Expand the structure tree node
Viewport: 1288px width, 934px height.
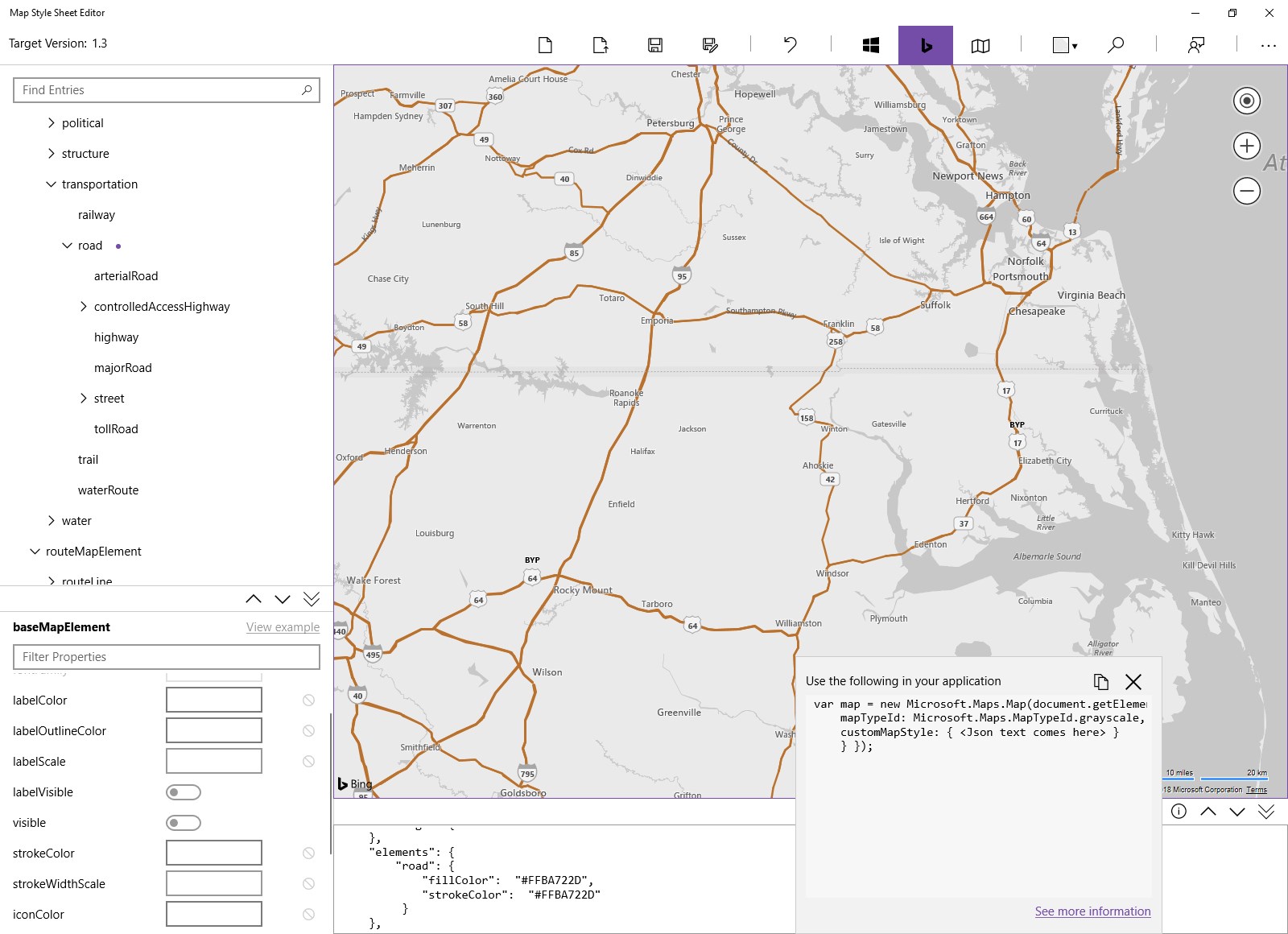tap(52, 154)
